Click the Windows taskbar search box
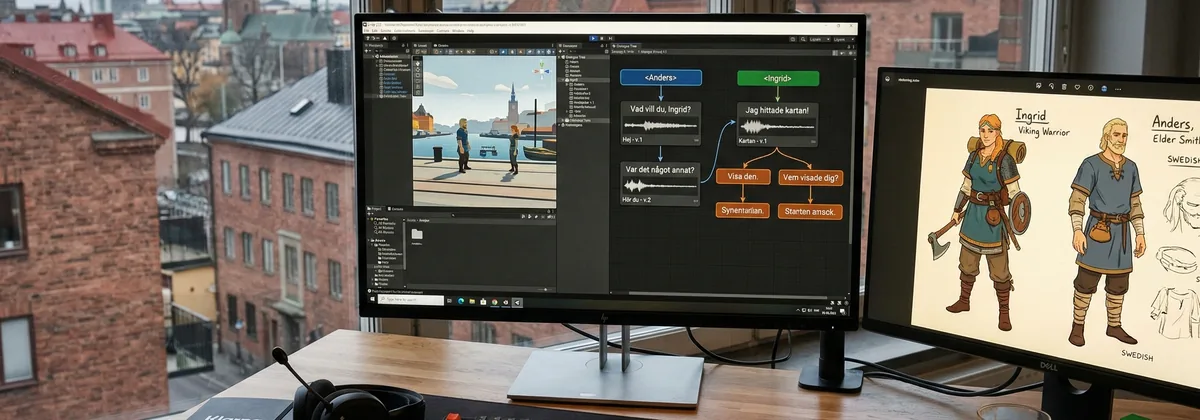The width and height of the screenshot is (1200, 420). (411, 299)
